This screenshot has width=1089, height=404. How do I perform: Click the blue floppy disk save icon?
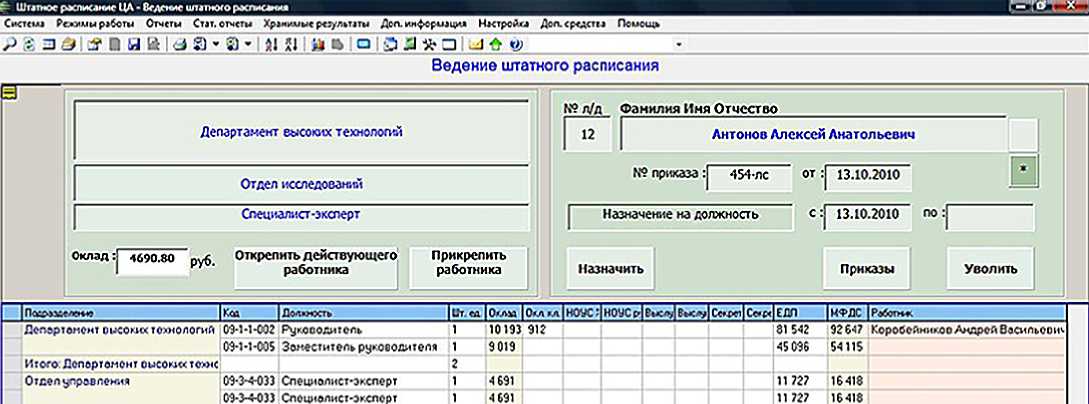132,44
